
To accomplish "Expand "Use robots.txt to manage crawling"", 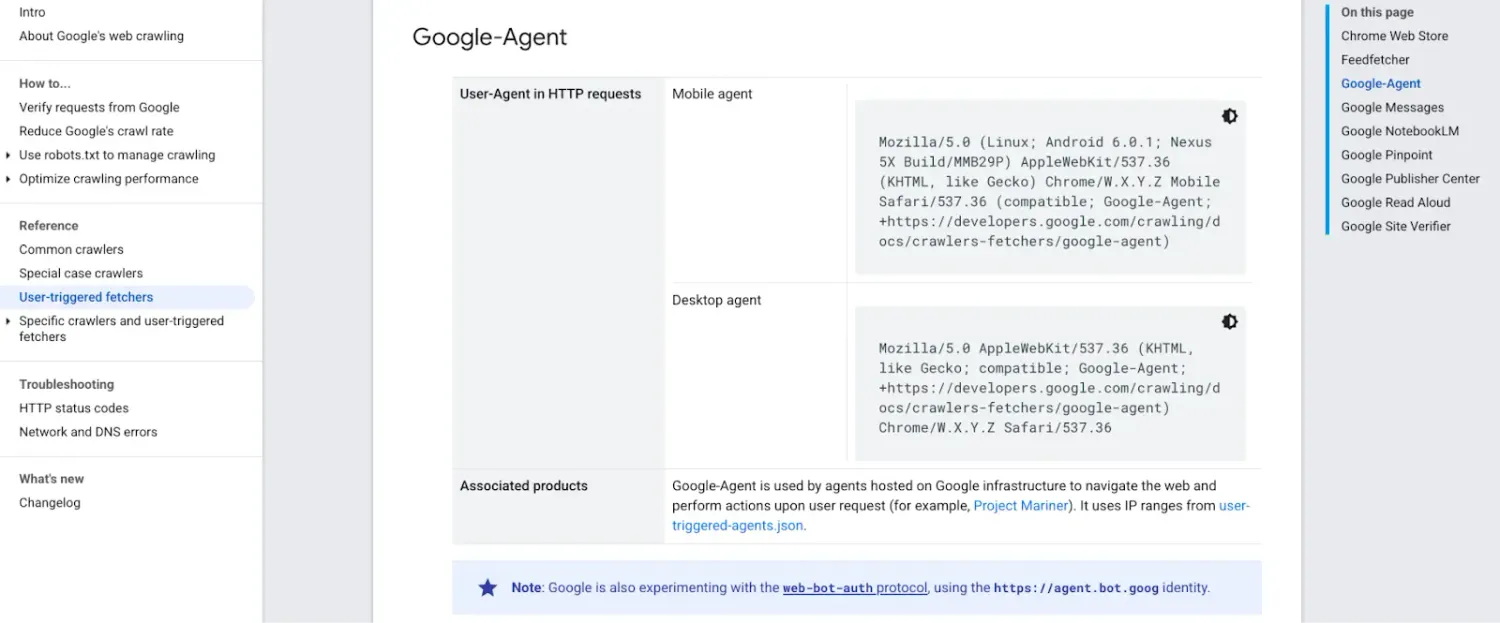I will [116, 154].
